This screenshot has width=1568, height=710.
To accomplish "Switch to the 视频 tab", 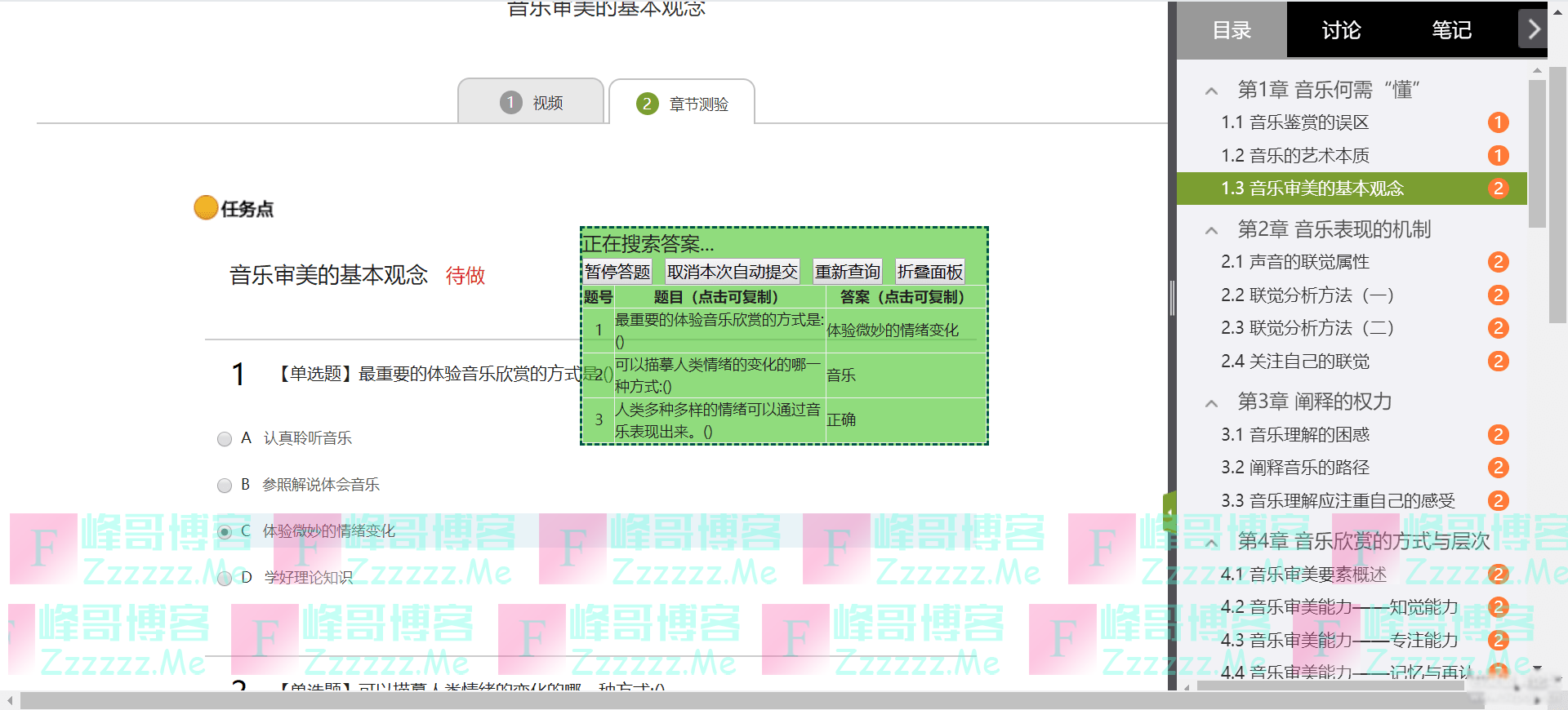I will coord(532,103).
